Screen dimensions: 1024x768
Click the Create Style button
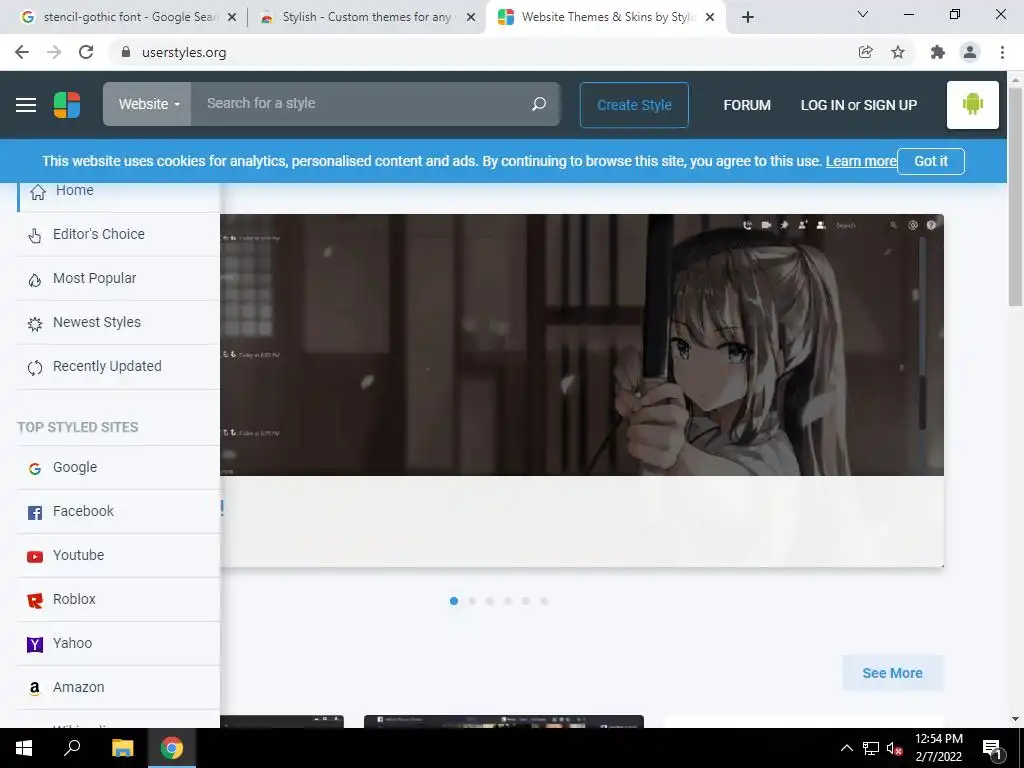pos(634,105)
